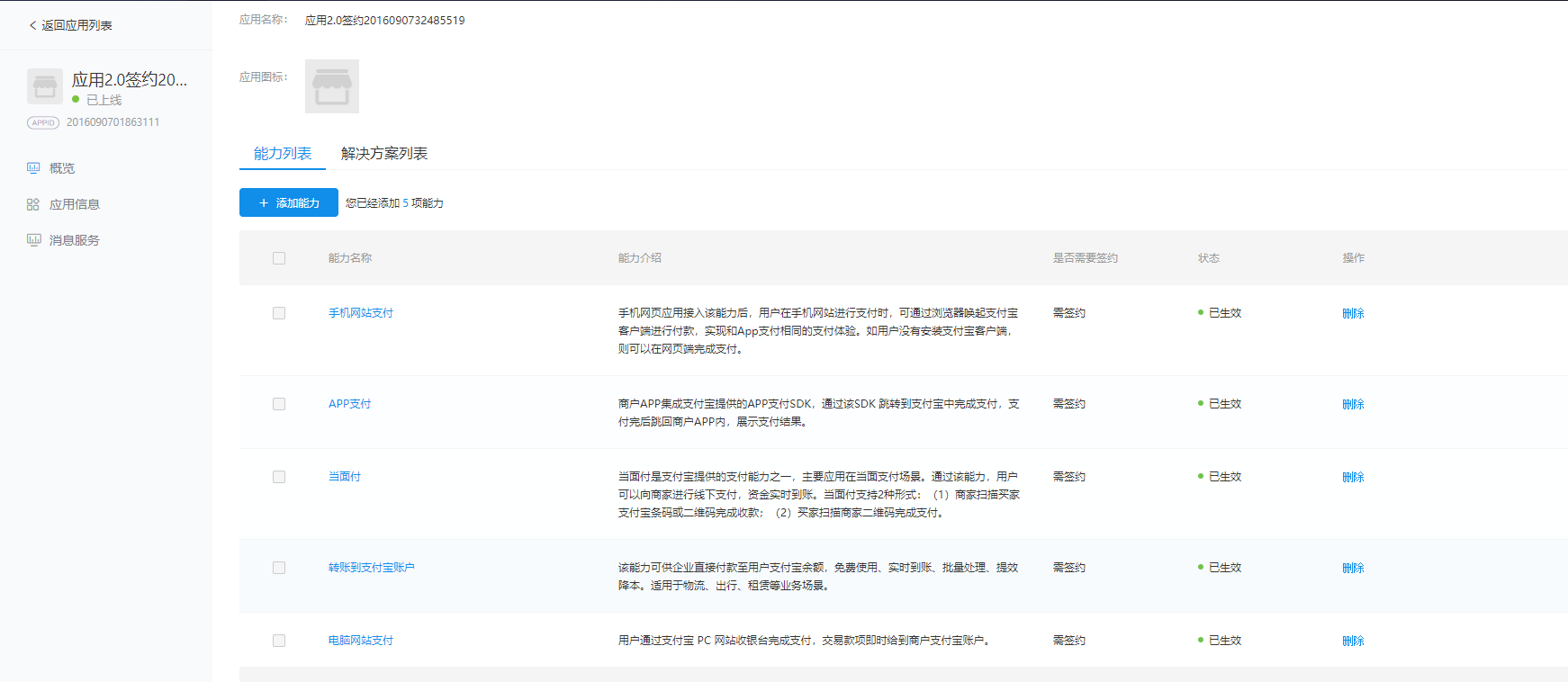Toggle the select-all checkbox in table header
This screenshot has width=1568, height=682.
pyautogui.click(x=279, y=258)
